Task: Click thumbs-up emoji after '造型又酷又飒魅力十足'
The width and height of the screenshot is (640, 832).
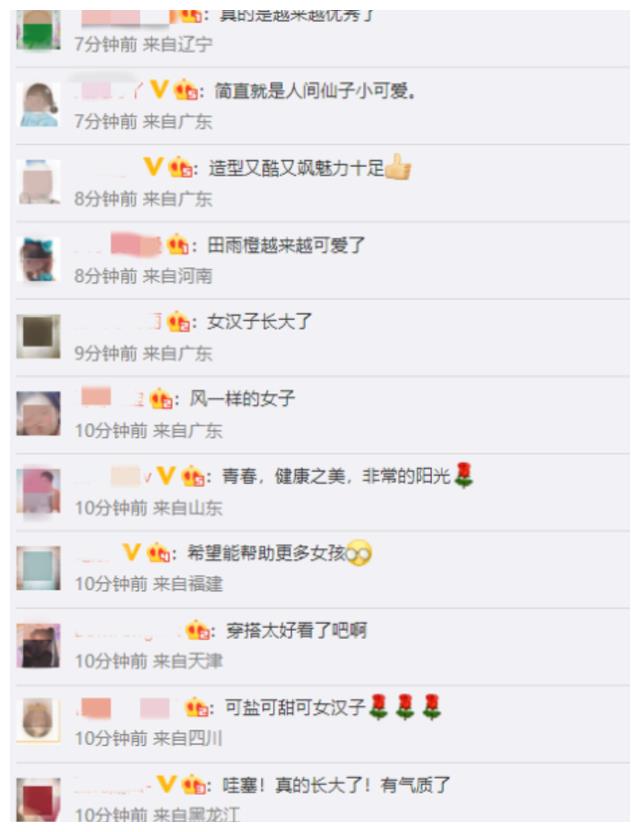Action: (x=398, y=167)
